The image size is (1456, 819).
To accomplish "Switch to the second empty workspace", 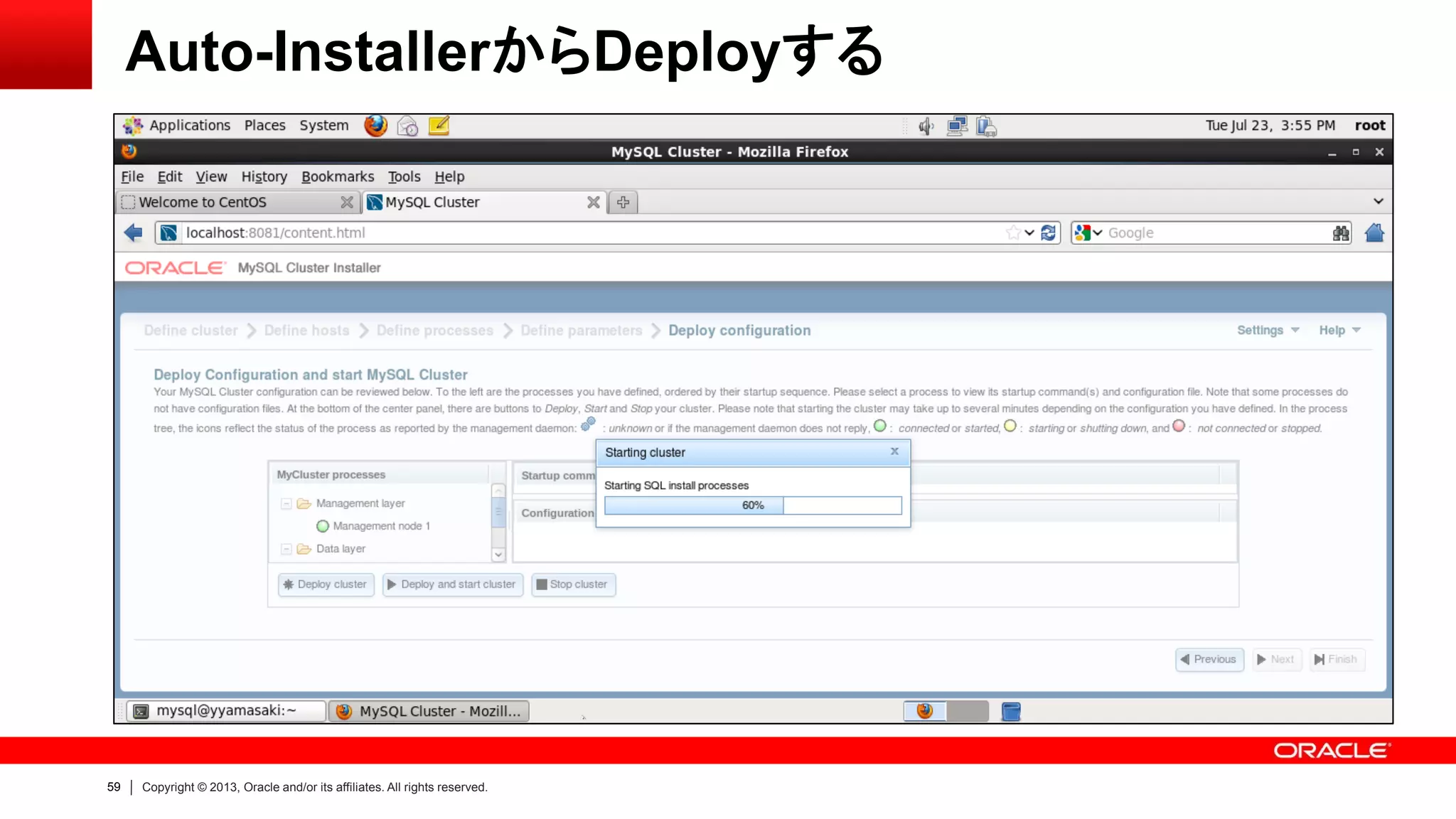I will (x=968, y=711).
